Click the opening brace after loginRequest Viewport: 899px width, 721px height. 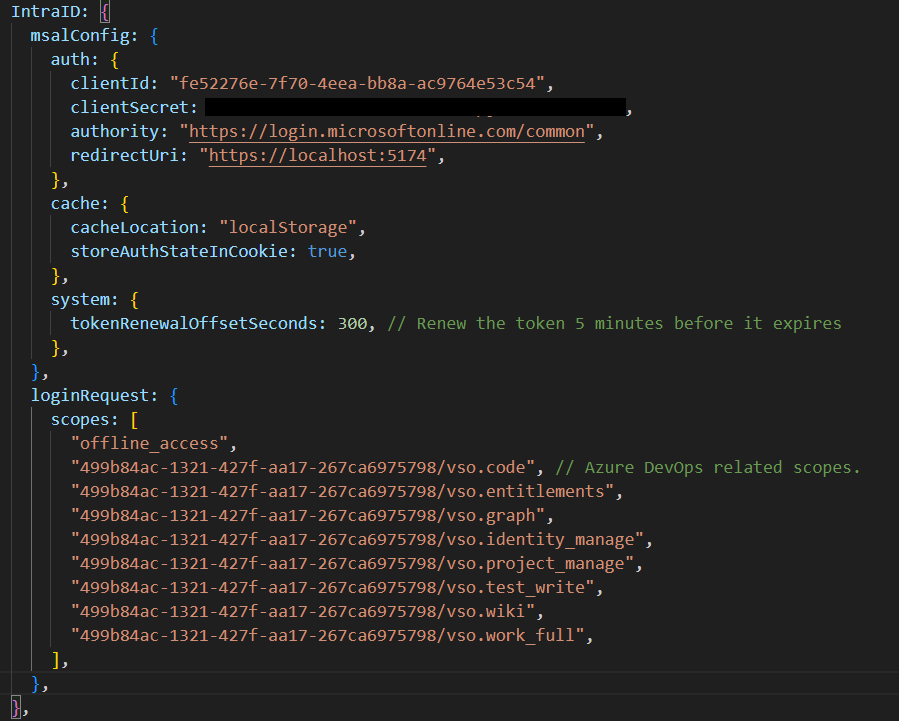point(174,396)
